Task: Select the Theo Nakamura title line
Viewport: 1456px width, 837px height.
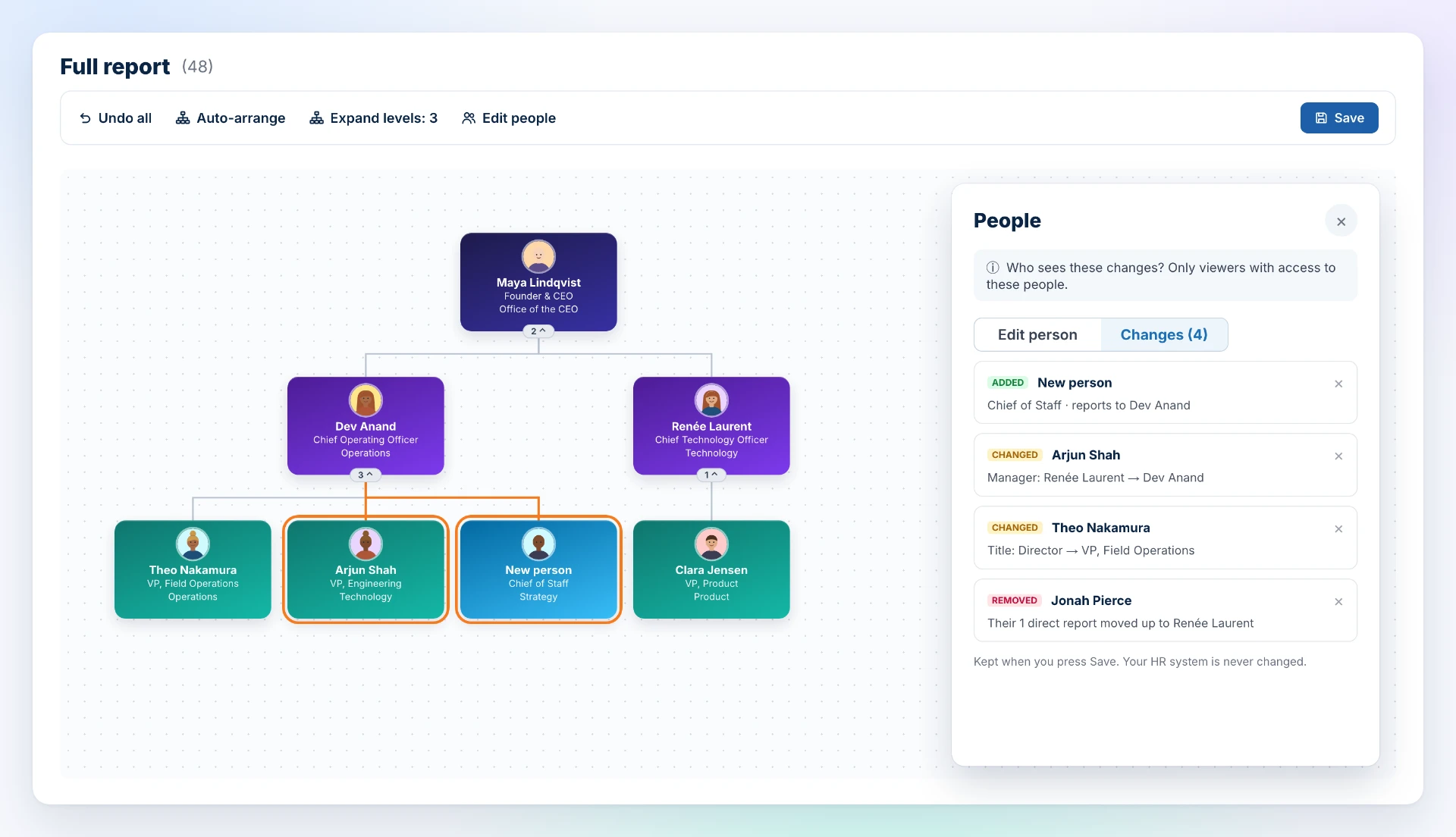Action: (x=193, y=584)
